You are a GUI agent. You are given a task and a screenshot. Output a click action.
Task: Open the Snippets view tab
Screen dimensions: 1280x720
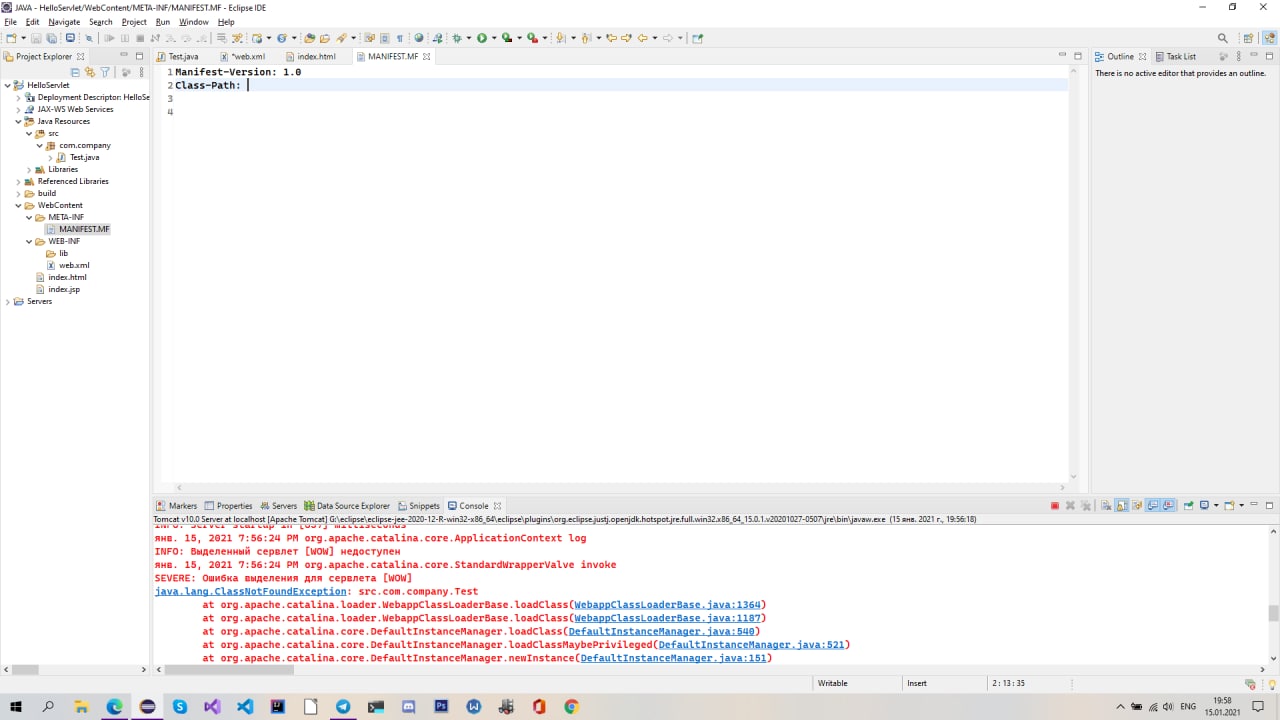(419, 506)
